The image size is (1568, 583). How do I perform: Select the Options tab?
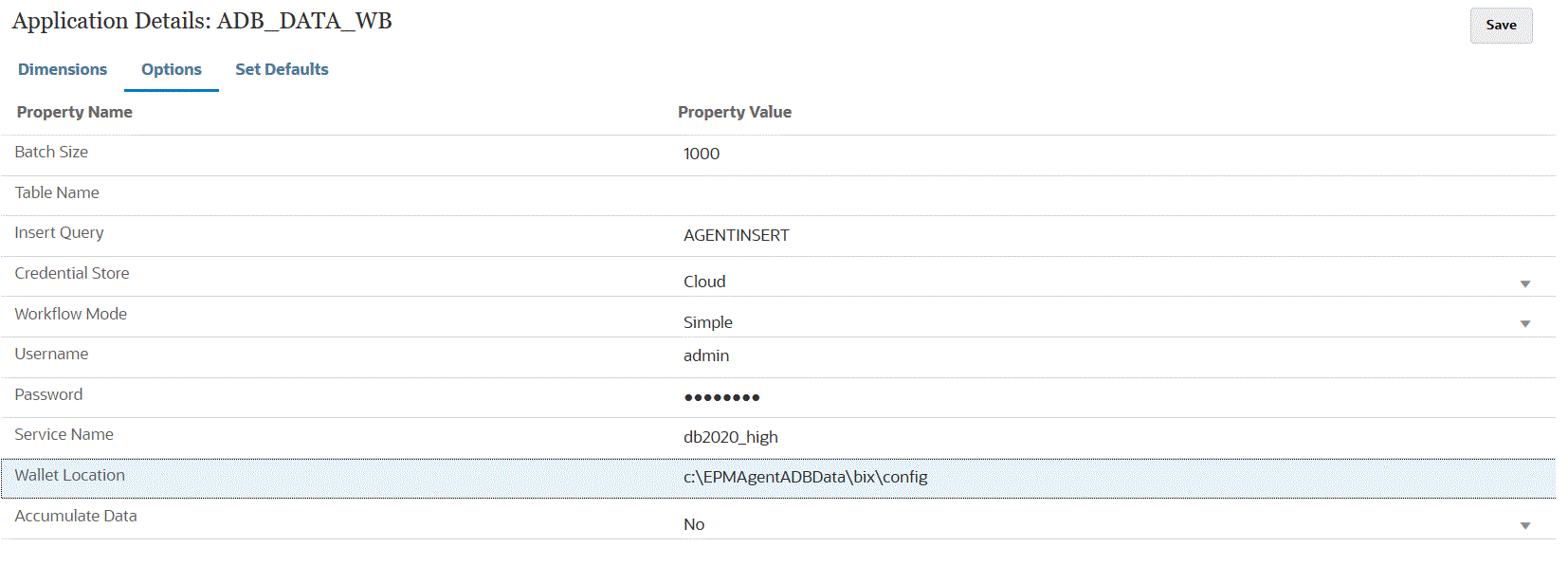[x=171, y=69]
